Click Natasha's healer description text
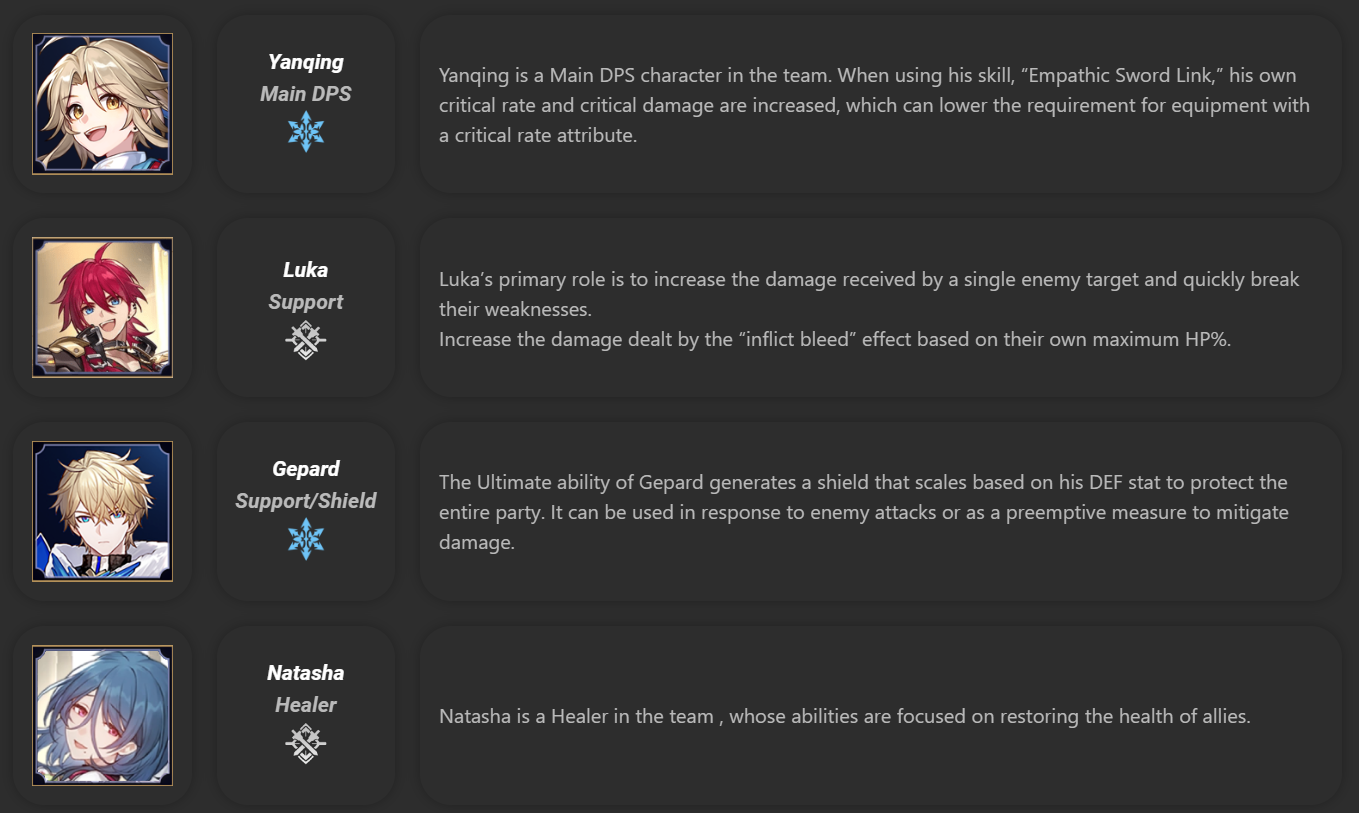 pyautogui.click(x=845, y=716)
